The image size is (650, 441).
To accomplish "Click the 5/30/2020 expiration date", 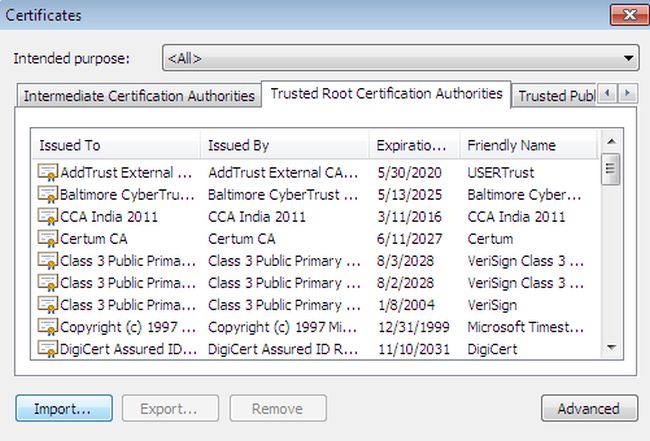I will pyautogui.click(x=410, y=172).
